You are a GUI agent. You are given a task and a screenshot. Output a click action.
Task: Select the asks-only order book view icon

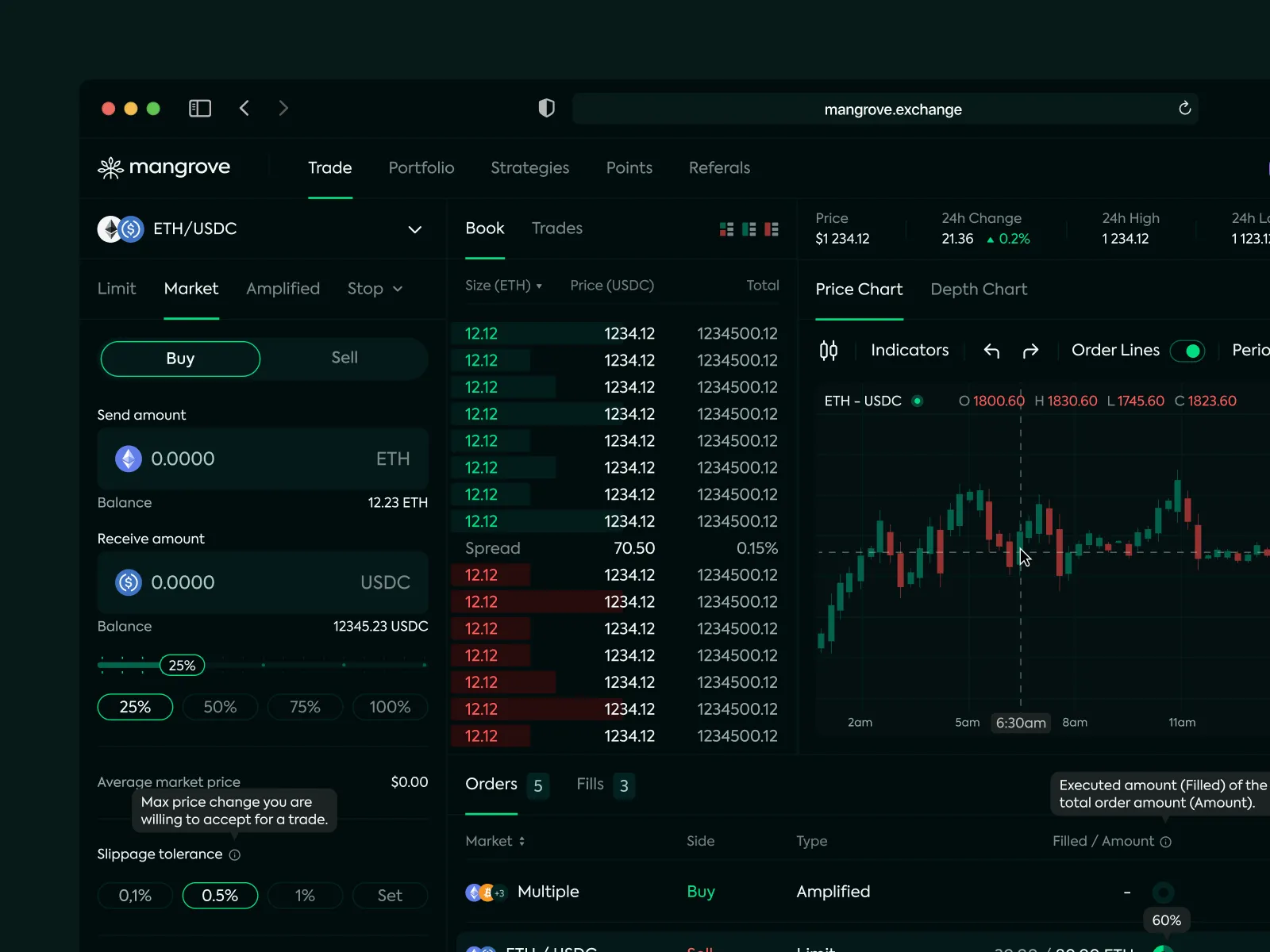[x=772, y=229]
